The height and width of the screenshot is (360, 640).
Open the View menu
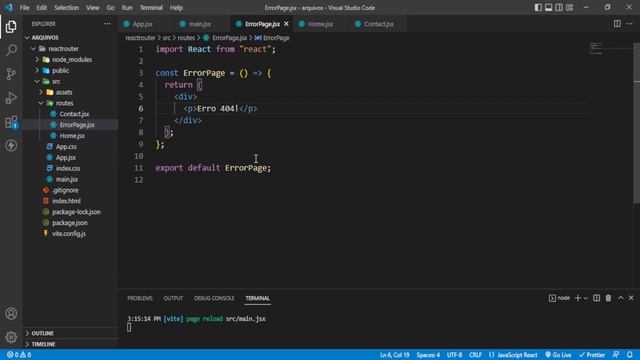point(93,7)
